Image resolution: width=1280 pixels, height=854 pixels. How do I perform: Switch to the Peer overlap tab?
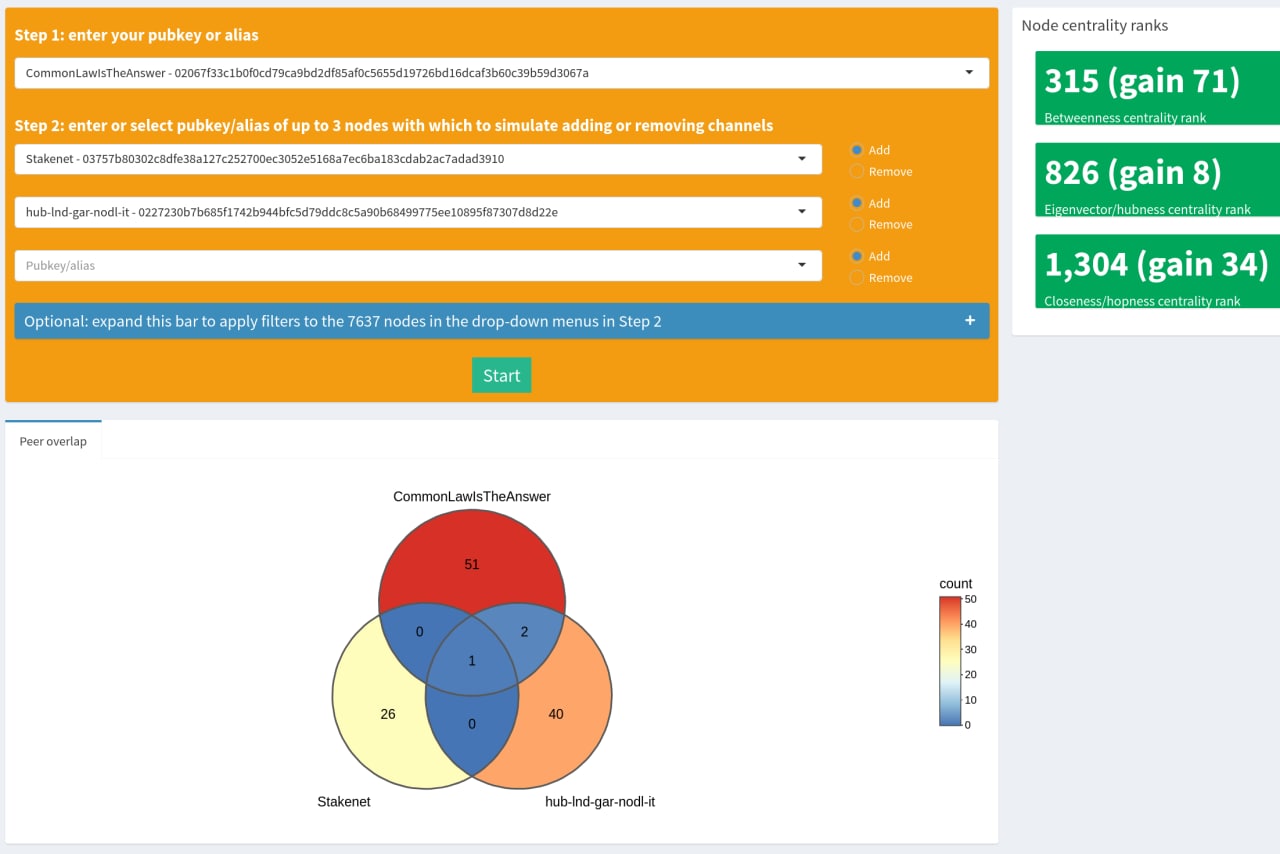point(53,441)
